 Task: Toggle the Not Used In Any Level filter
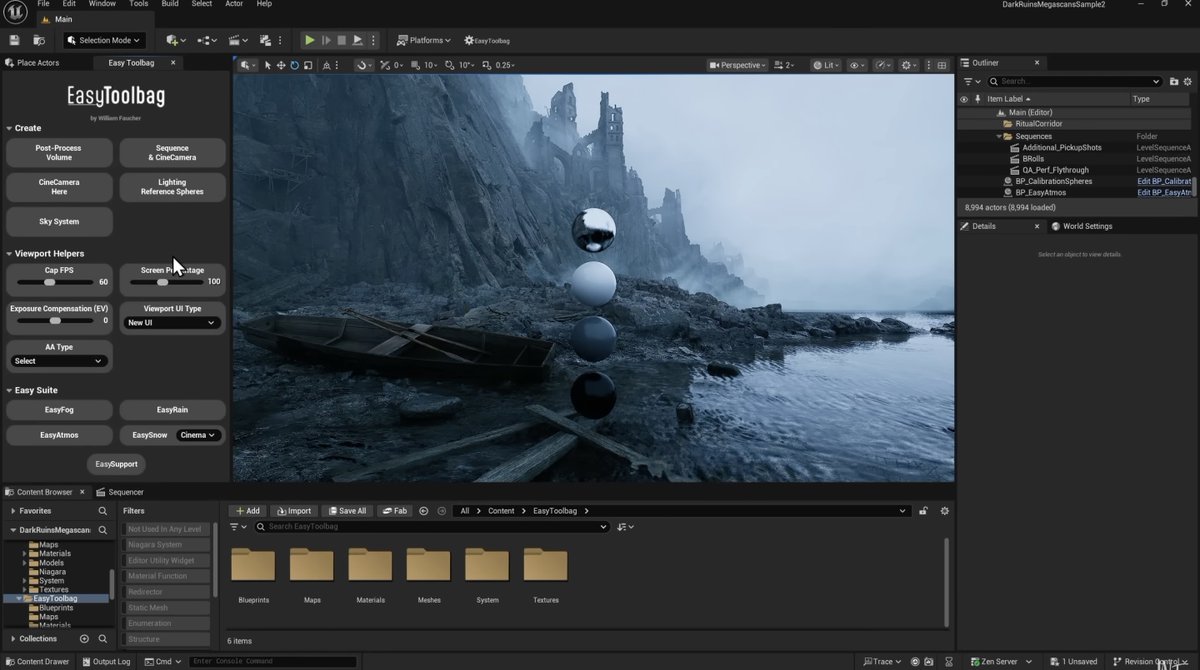(165, 529)
